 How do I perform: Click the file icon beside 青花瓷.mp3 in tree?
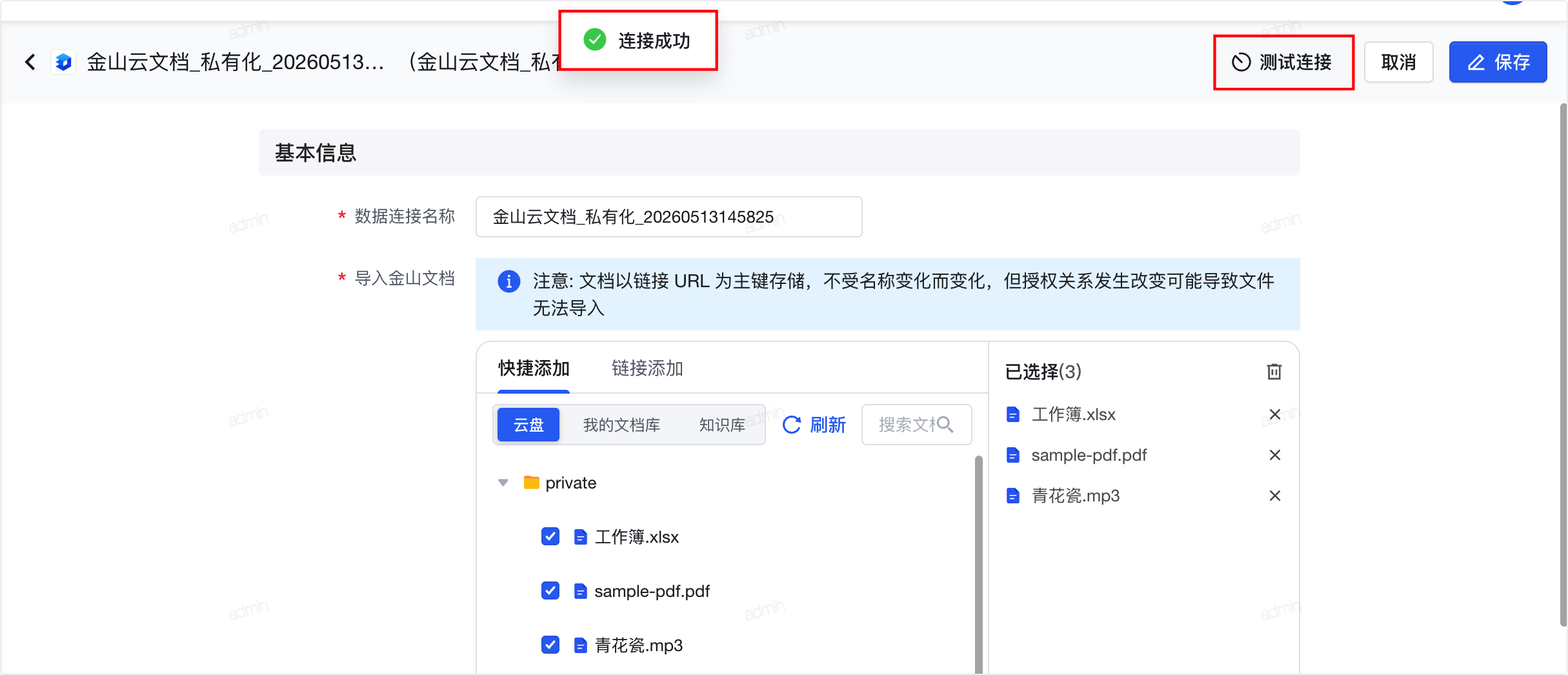click(581, 645)
